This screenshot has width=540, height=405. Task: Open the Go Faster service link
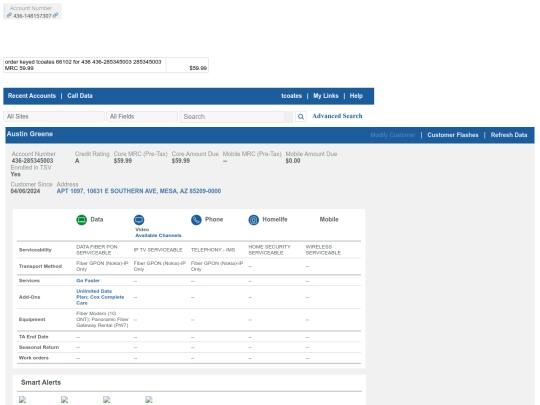point(88,281)
